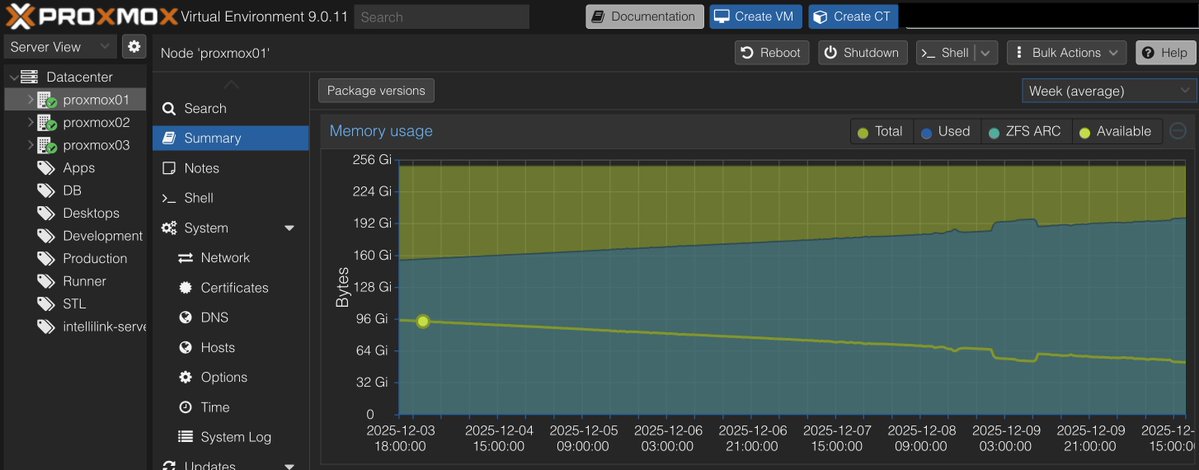Open the Summary menu item

[231, 138]
